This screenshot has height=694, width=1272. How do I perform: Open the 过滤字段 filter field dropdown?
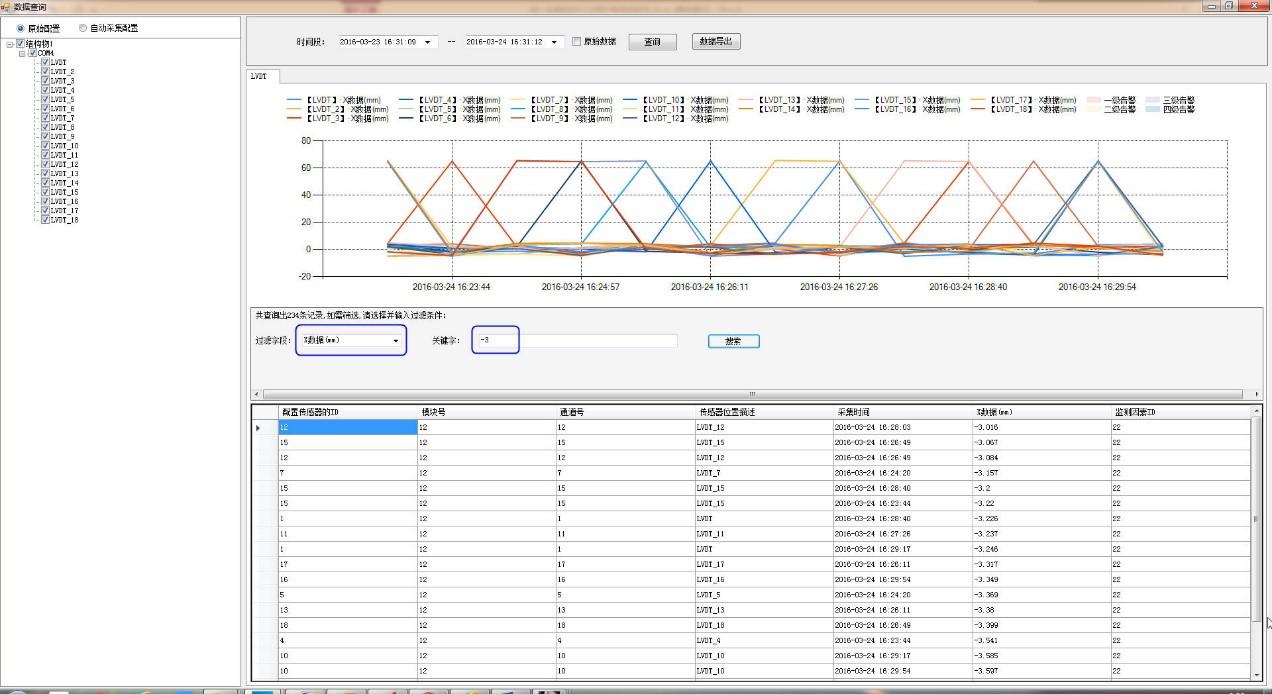(396, 341)
